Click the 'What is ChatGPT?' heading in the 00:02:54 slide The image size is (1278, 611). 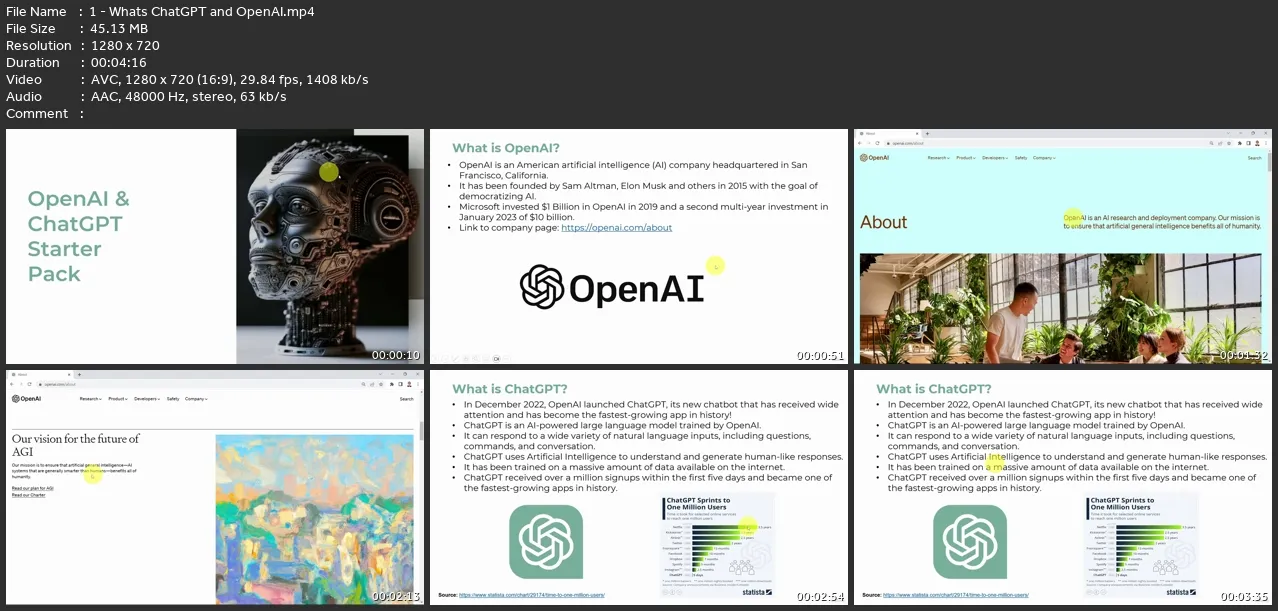coord(509,389)
